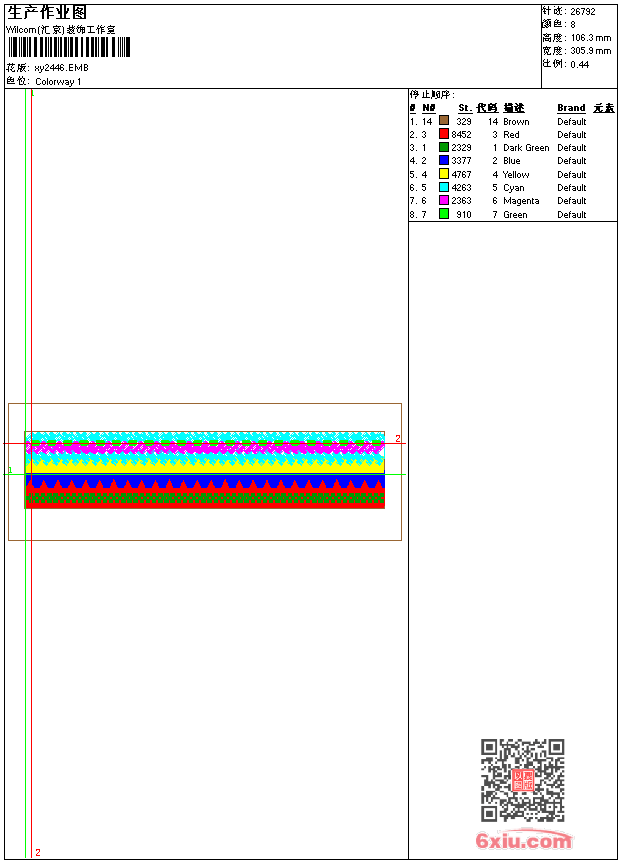Click the height value 106.3 mm
The image size is (620, 860).
591,38
